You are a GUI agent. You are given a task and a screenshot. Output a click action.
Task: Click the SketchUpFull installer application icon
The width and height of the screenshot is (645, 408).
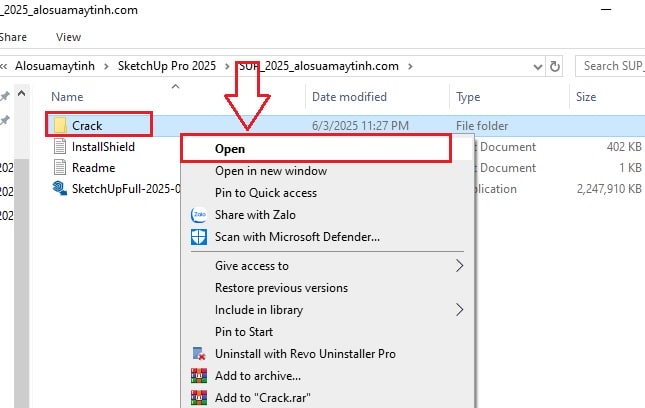pos(60,188)
